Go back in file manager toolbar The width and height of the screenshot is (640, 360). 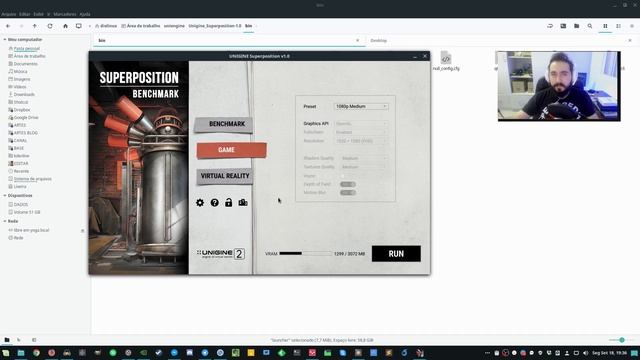(8, 26)
